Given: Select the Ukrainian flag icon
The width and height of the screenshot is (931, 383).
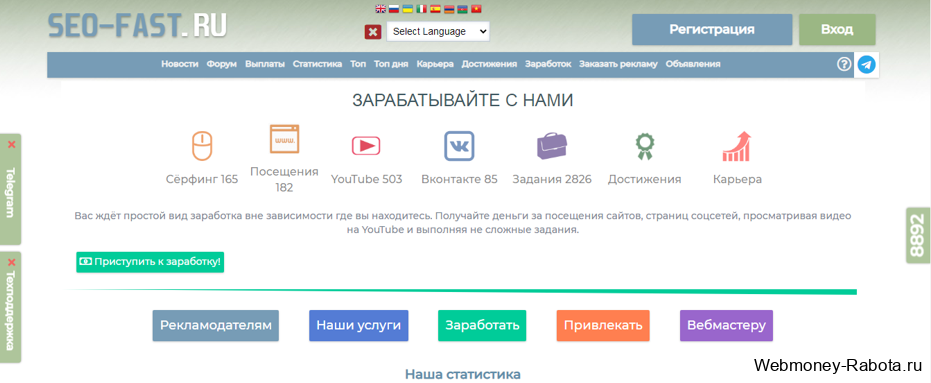Looking at the screenshot, I should click(x=408, y=9).
